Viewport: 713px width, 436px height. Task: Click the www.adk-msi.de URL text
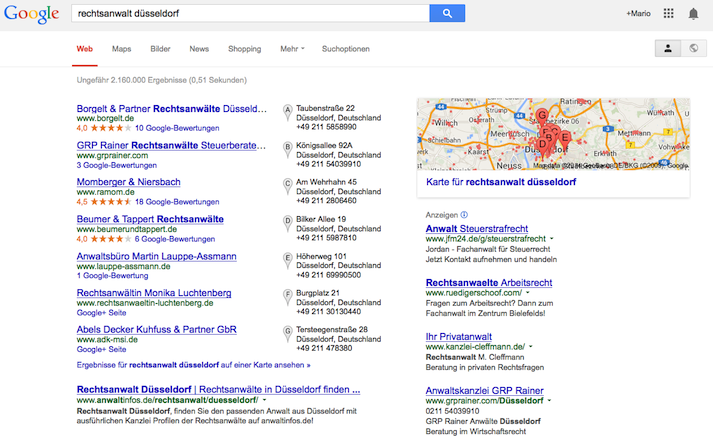pos(107,340)
